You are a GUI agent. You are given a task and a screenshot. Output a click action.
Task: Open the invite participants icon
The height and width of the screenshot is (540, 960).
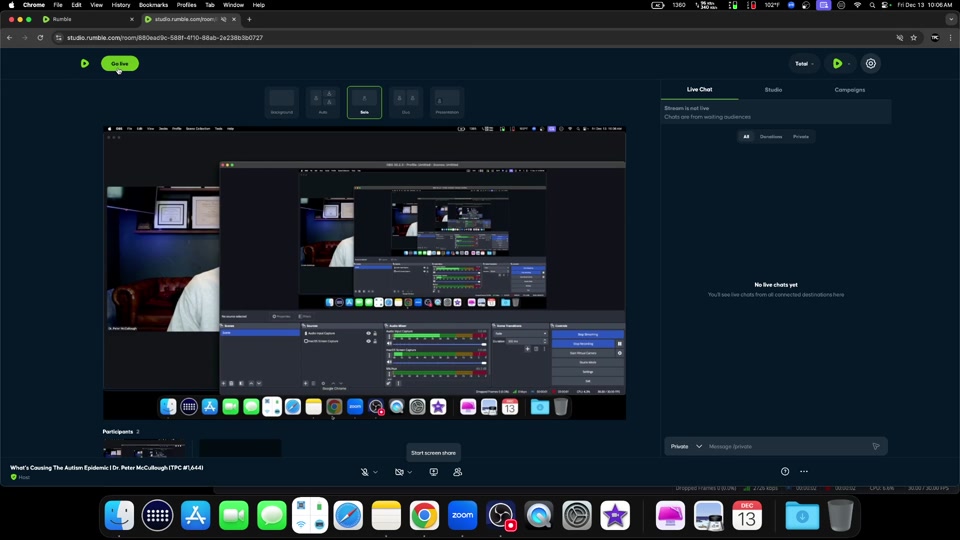click(x=458, y=472)
